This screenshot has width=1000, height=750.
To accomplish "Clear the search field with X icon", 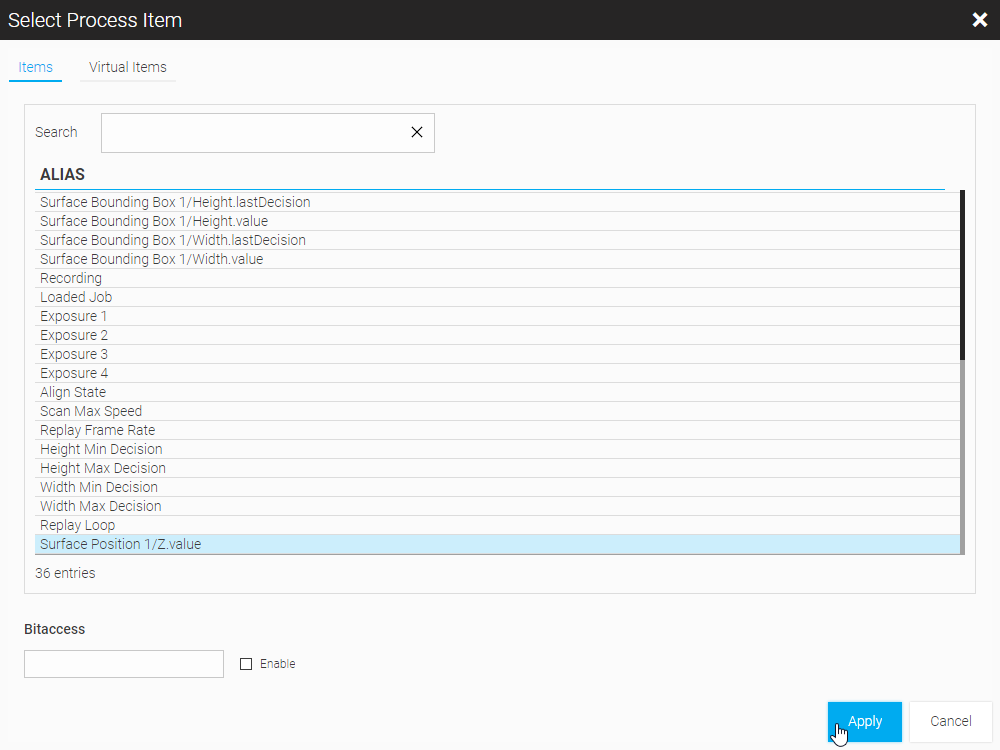I will coord(417,132).
